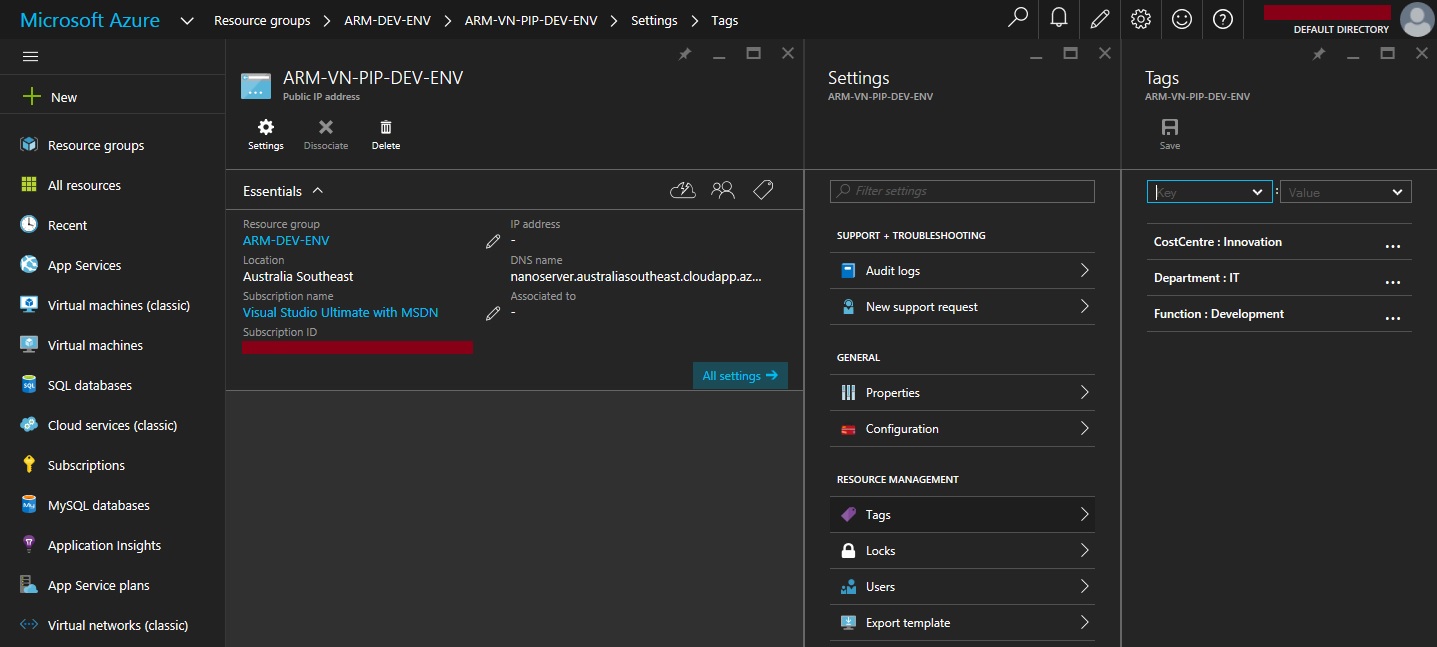Click the All settings button
Viewport: 1437px width, 647px height.
[740, 376]
